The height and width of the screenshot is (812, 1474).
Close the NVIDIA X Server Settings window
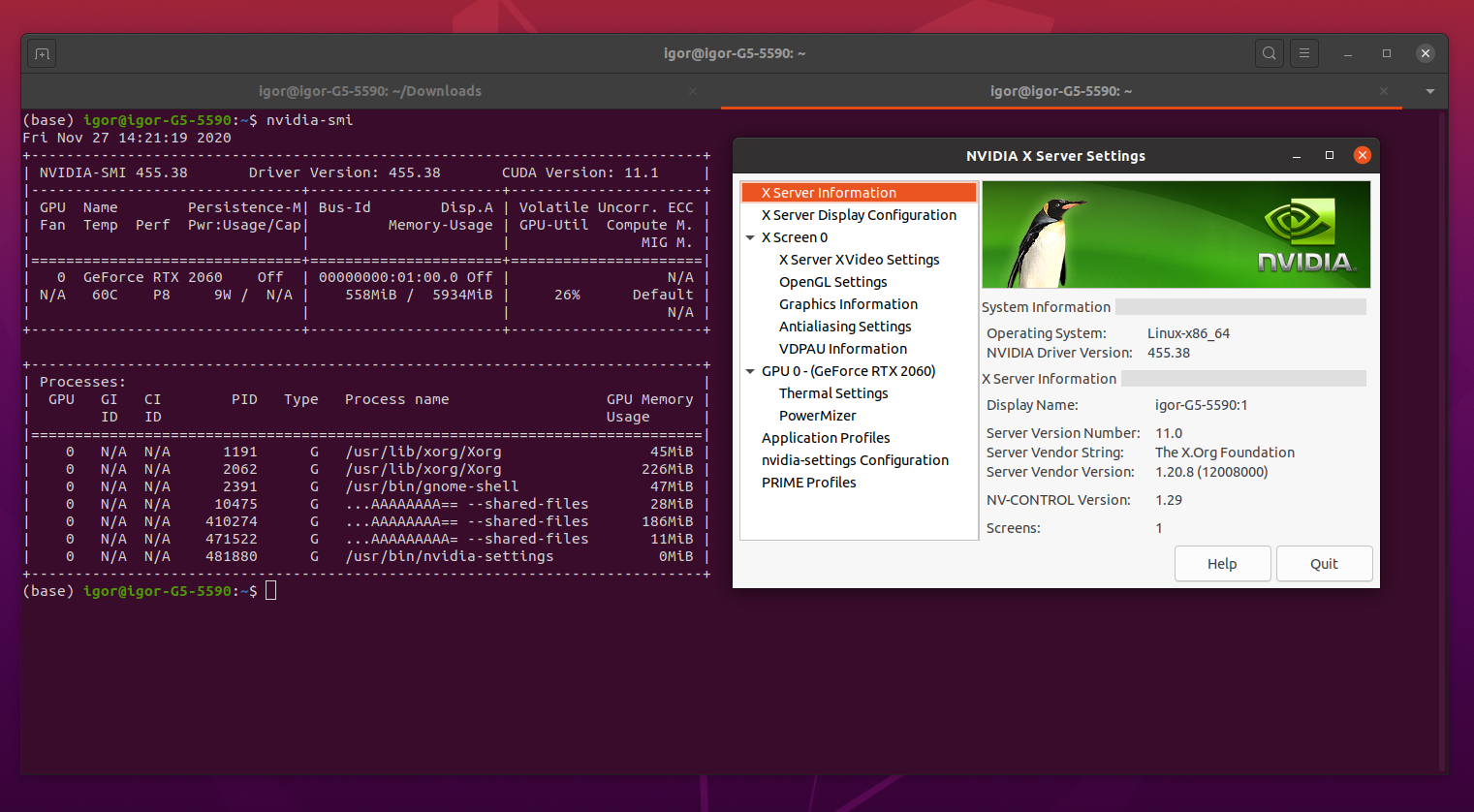click(1363, 155)
